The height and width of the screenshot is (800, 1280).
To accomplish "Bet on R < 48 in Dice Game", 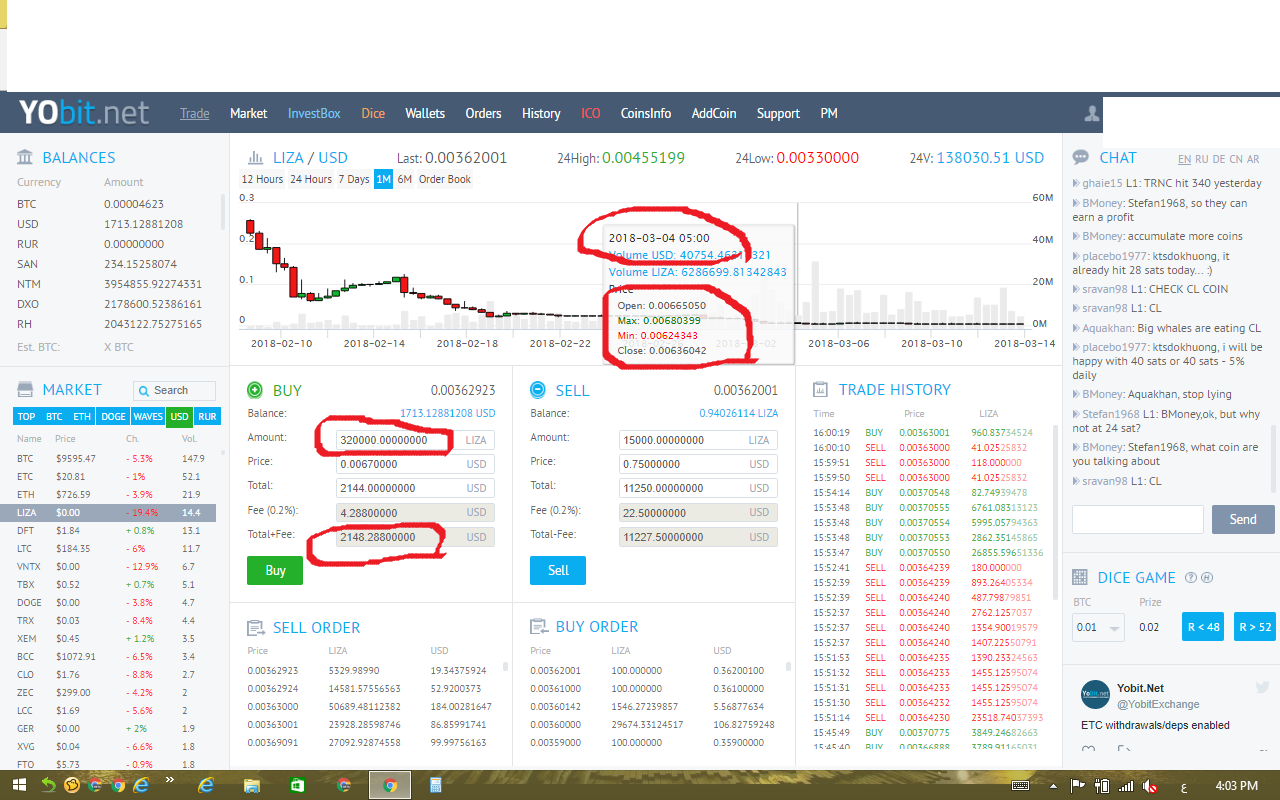I will (1203, 627).
